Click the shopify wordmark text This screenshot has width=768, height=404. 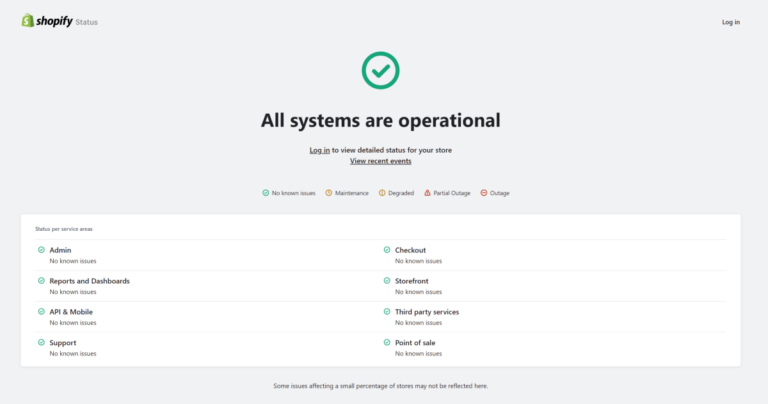click(54, 21)
